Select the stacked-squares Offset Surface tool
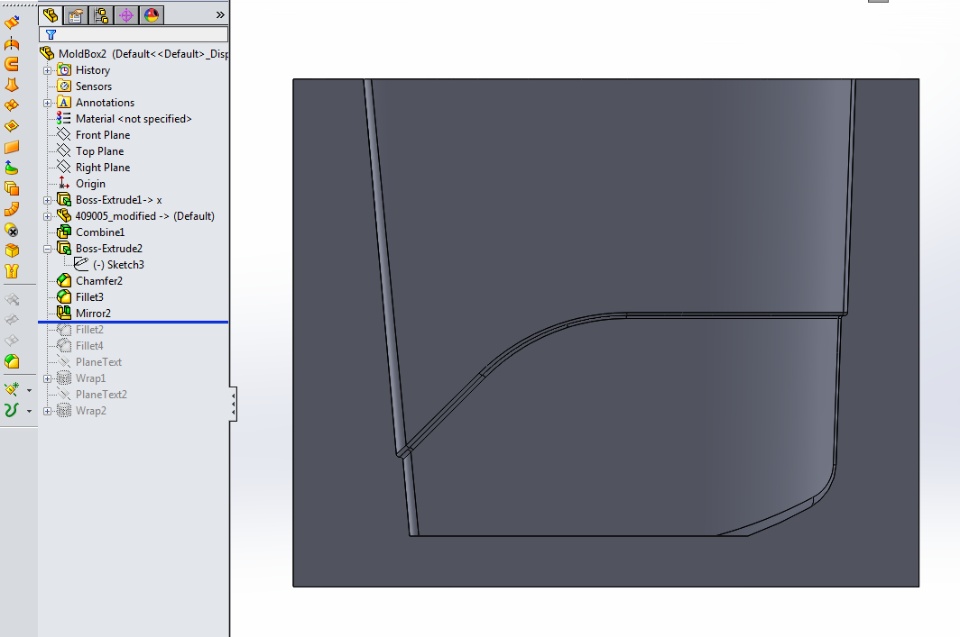960x637 pixels. pos(12,189)
